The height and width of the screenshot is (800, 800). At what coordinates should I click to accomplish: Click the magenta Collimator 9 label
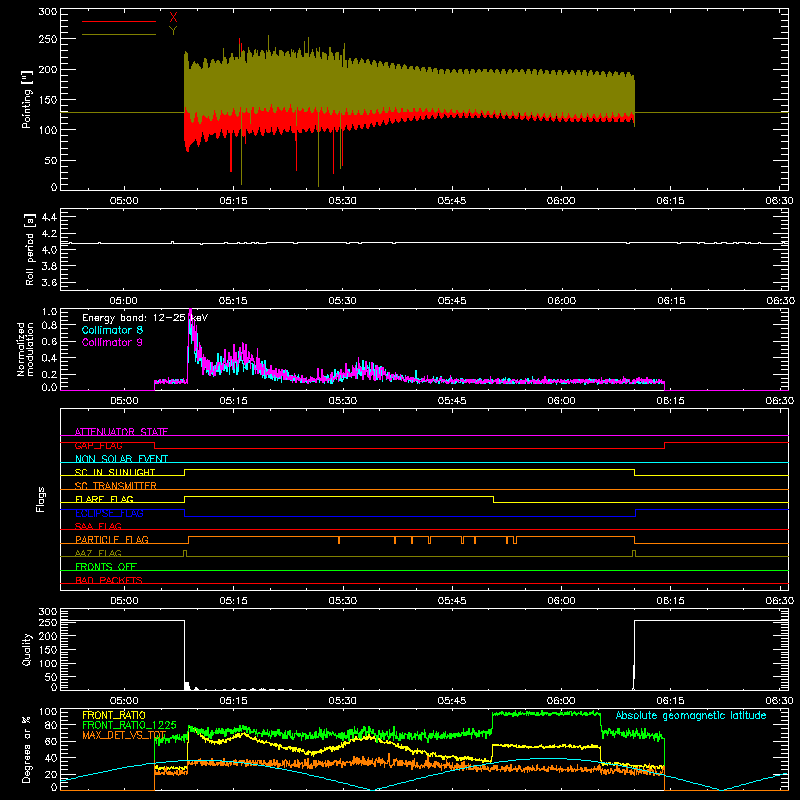[112, 342]
